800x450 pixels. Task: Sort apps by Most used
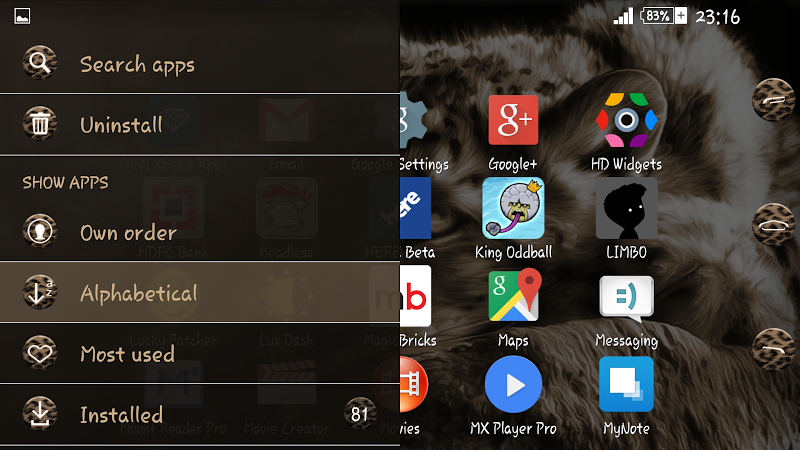[x=199, y=353]
